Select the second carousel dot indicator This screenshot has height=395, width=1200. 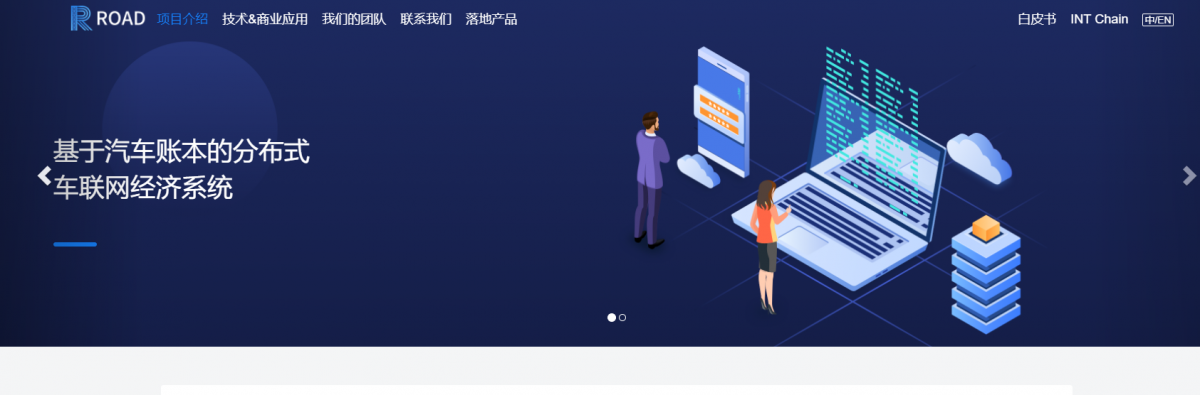point(623,317)
